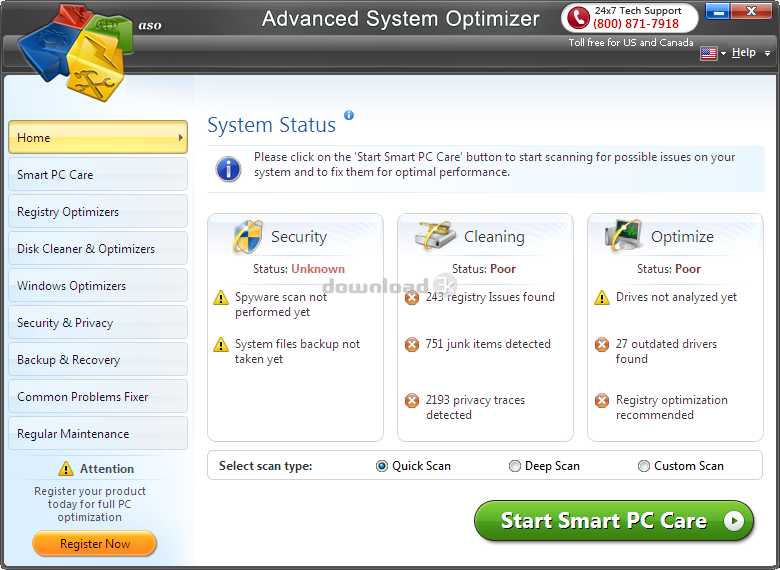Click the Optimize monitor icon
The image size is (780, 570).
coord(623,235)
